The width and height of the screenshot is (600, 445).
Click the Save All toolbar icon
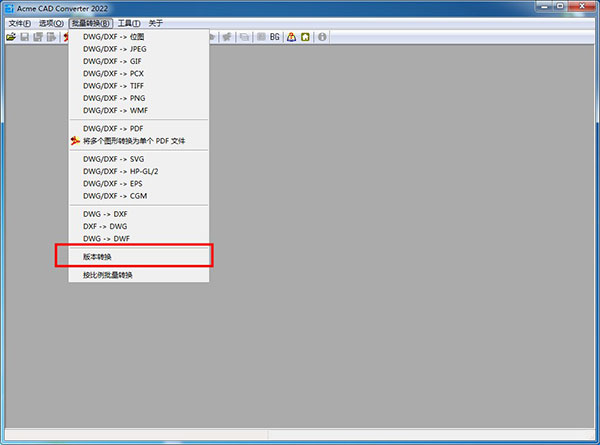click(38, 37)
